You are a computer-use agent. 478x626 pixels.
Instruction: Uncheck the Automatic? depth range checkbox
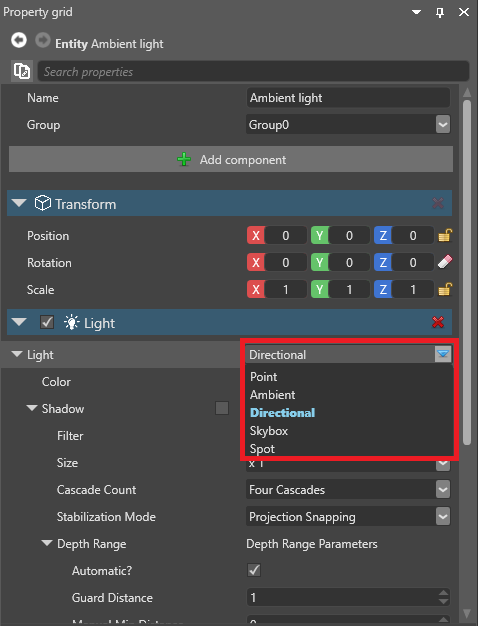(254, 570)
